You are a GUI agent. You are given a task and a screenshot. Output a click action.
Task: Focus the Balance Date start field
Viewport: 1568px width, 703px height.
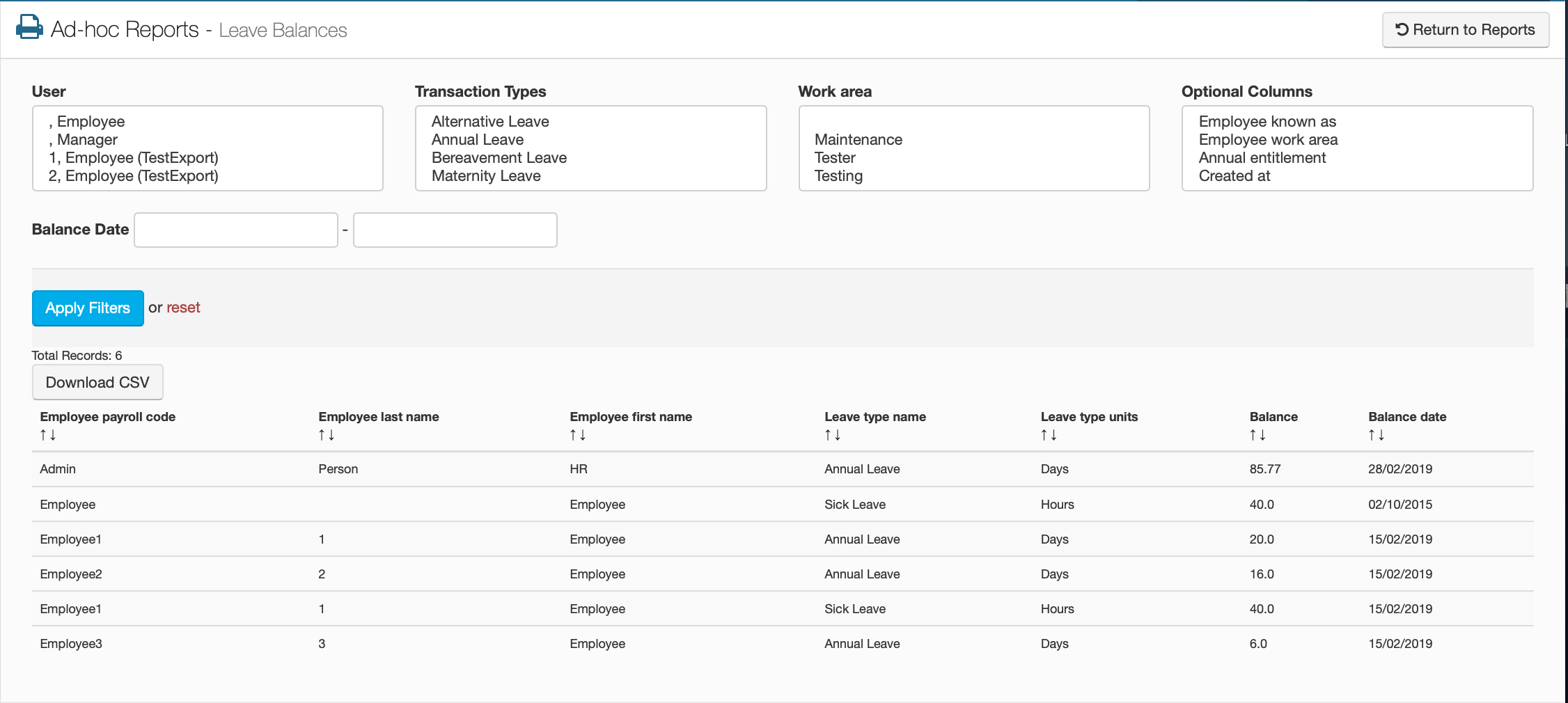tap(236, 230)
